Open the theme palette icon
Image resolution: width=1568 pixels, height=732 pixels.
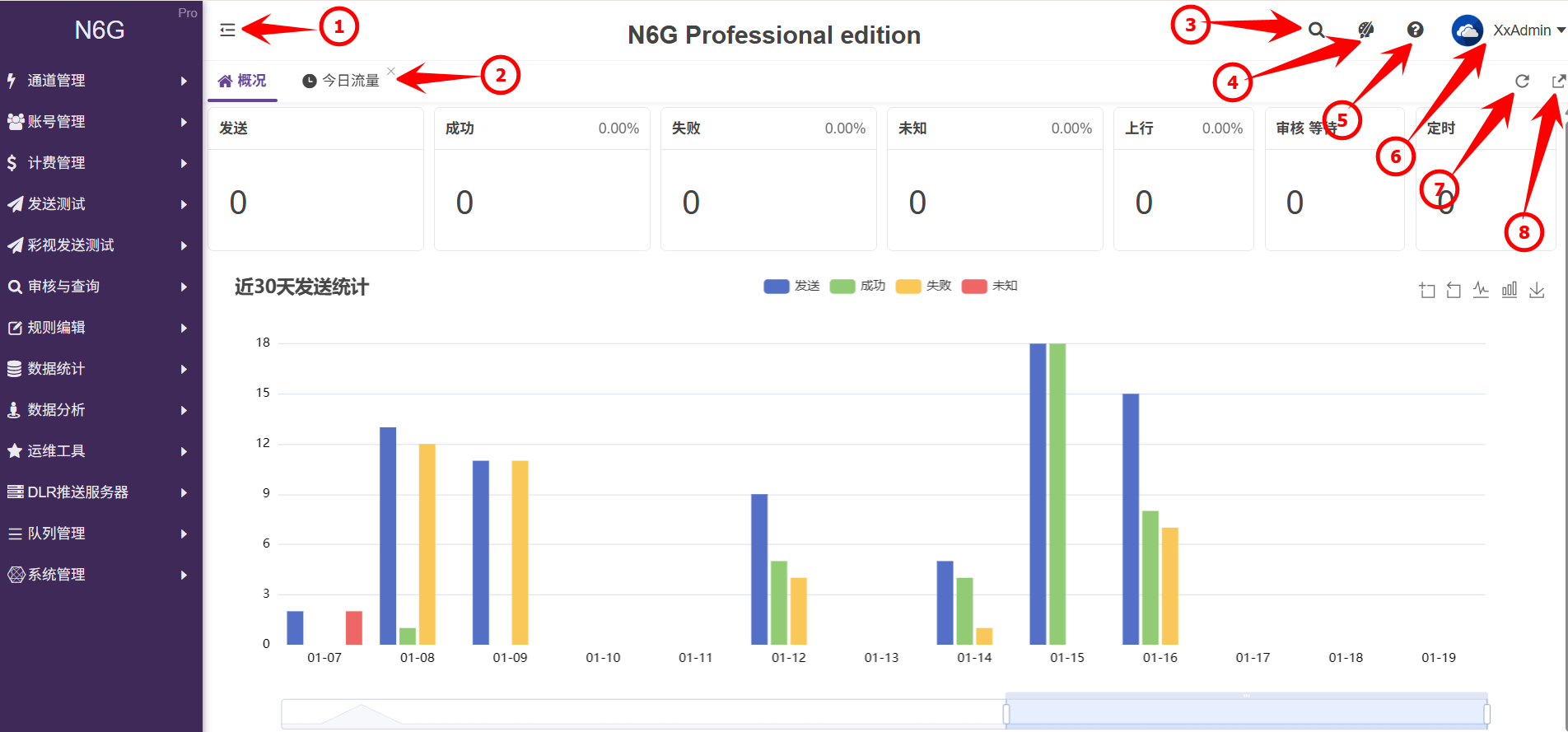(x=1365, y=30)
